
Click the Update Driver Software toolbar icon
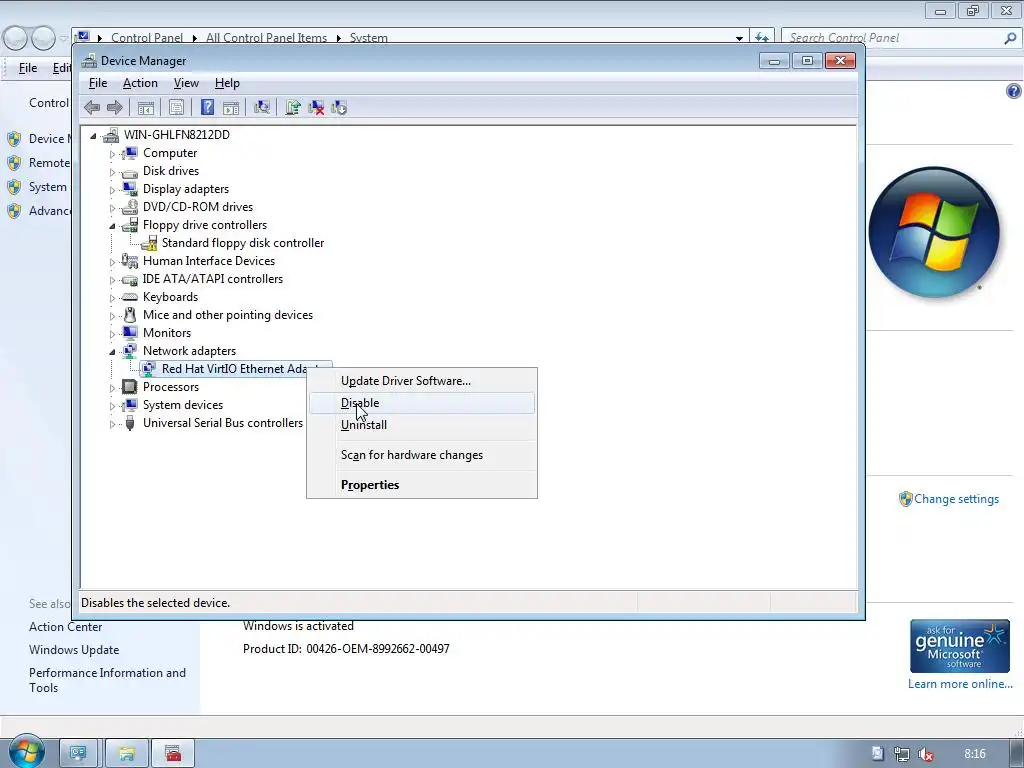[293, 108]
